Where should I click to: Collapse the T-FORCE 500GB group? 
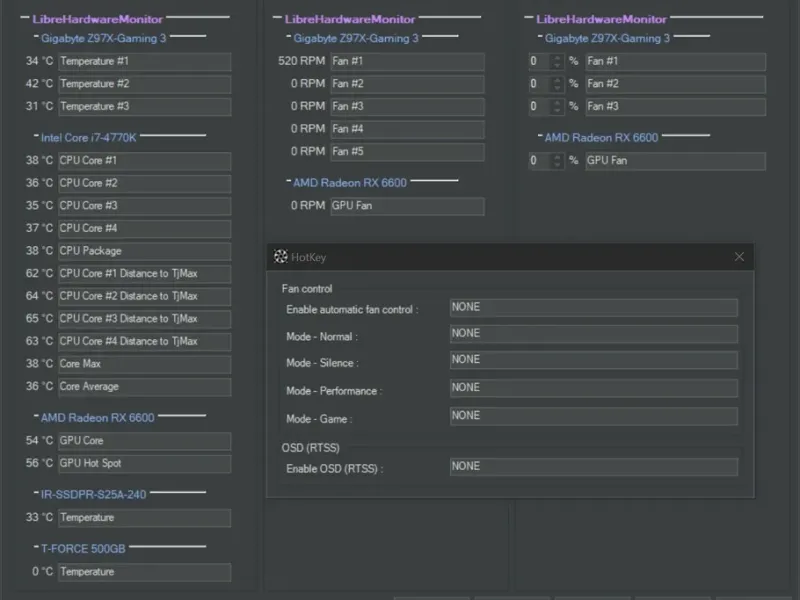[36, 546]
